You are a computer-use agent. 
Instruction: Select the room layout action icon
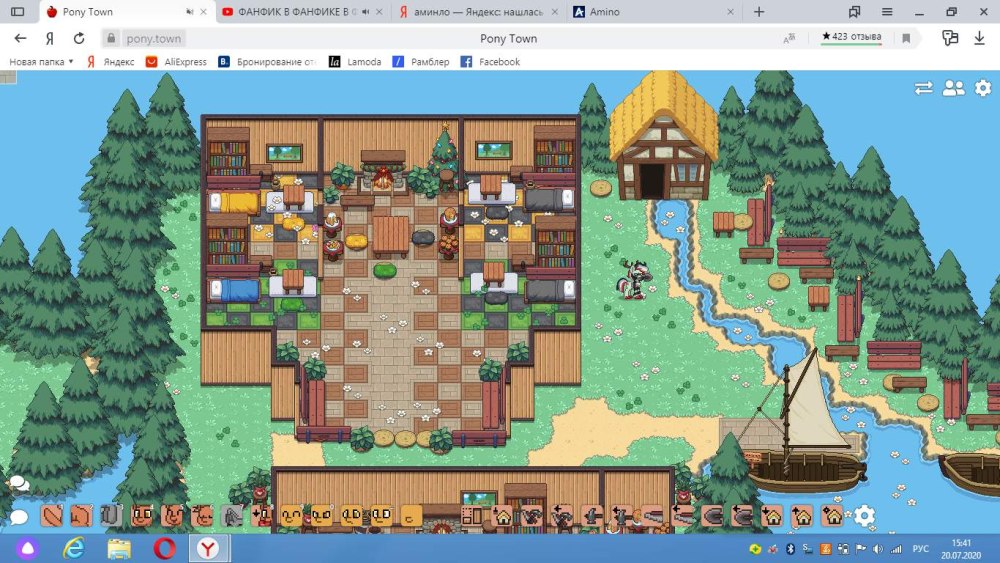tap(473, 516)
